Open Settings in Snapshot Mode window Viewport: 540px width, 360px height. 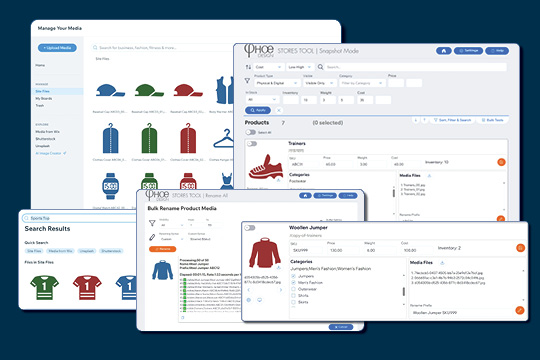coord(468,51)
